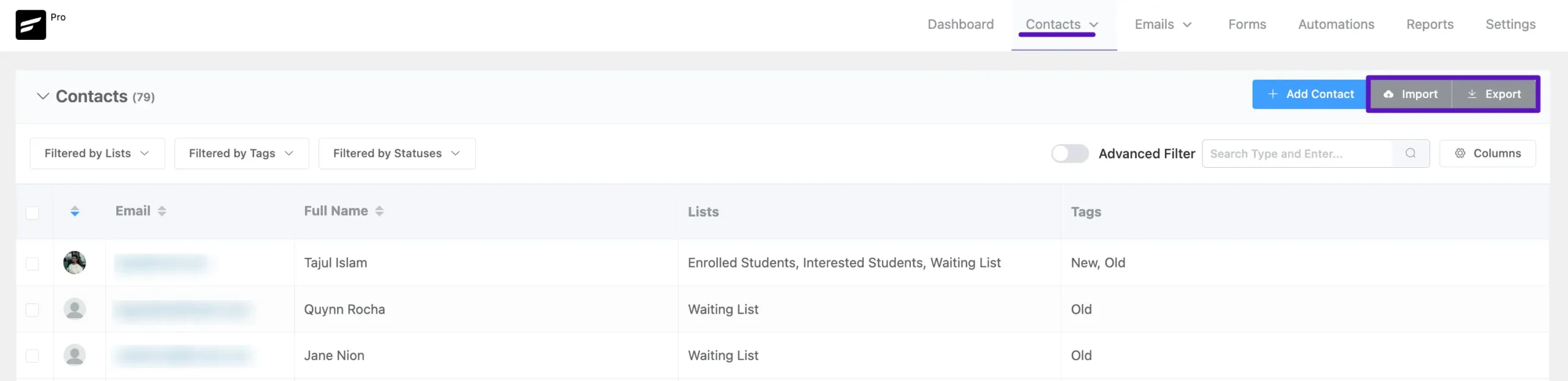Open the Filtered by Lists dropdown
1568x381 pixels.
click(x=97, y=153)
